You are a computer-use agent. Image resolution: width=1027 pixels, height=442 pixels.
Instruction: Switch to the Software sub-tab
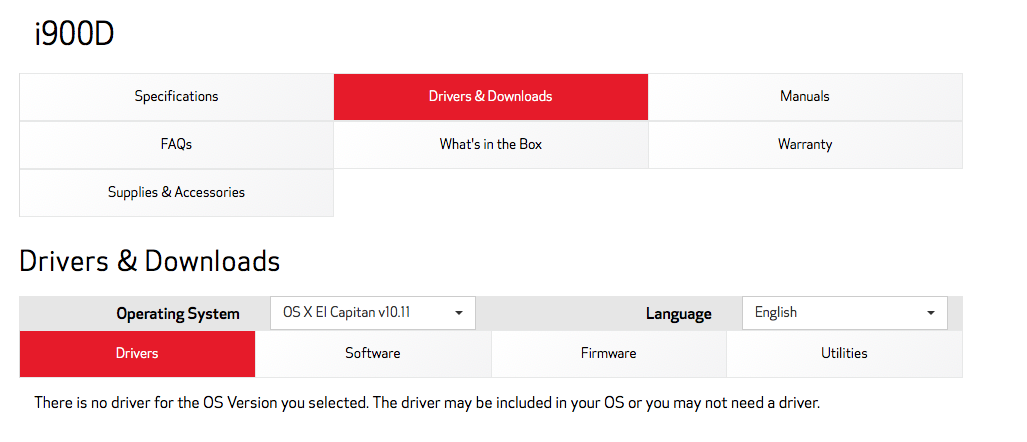(373, 354)
